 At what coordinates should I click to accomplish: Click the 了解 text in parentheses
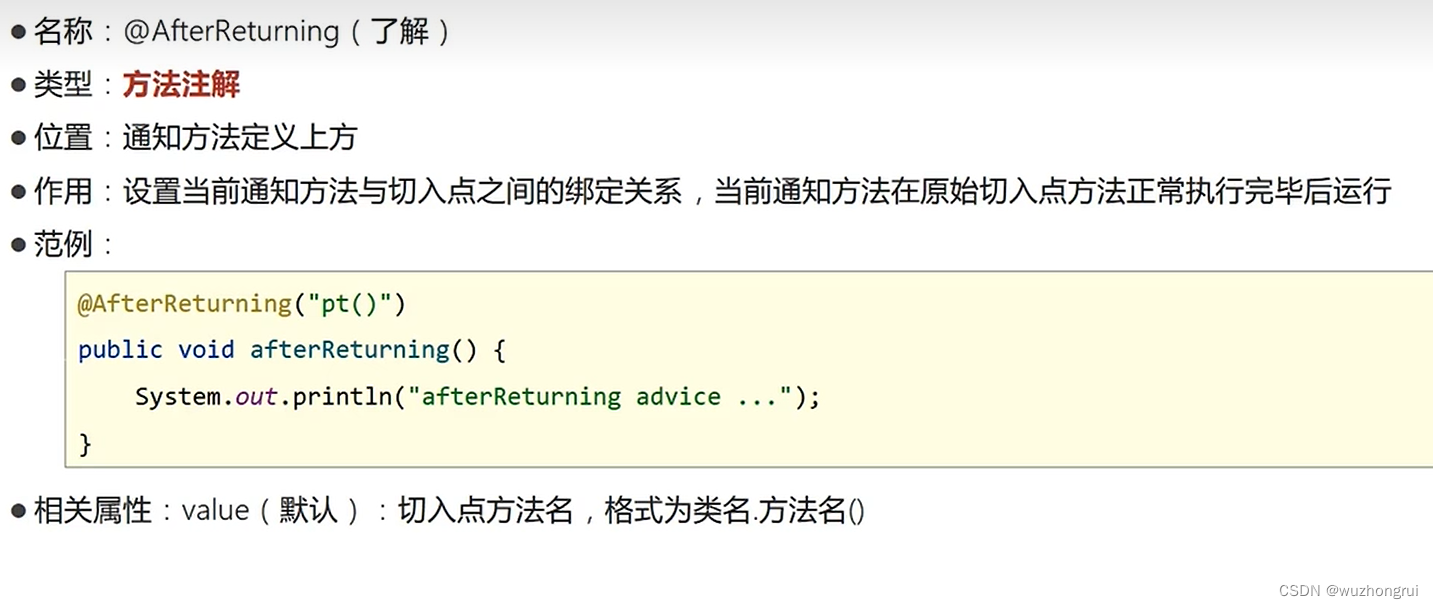point(400,31)
